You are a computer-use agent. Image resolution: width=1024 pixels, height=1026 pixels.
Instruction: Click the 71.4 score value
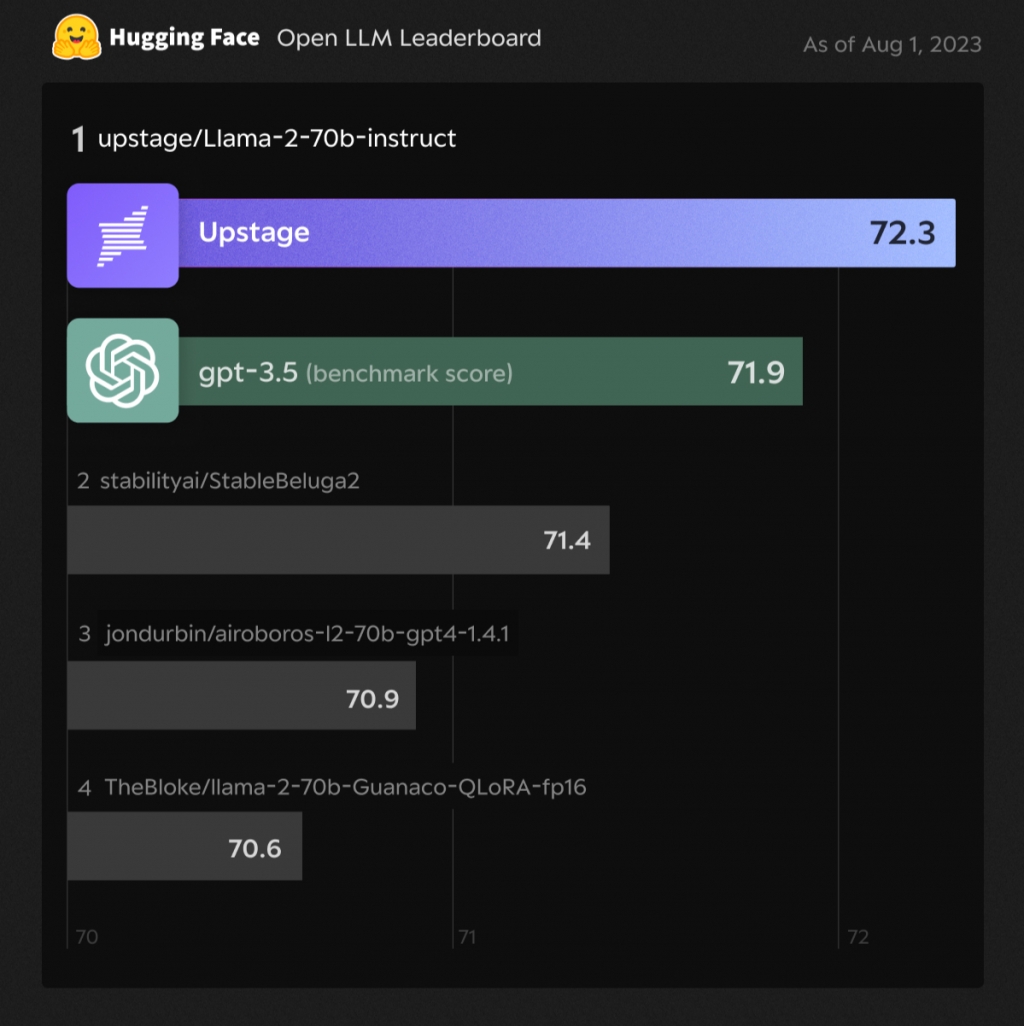tap(567, 541)
